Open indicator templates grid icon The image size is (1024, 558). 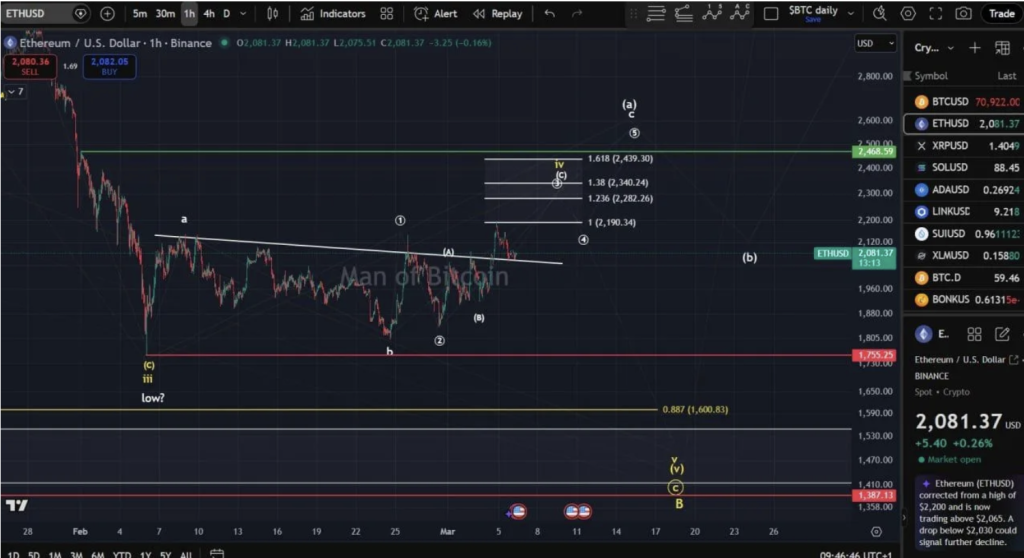(x=387, y=13)
